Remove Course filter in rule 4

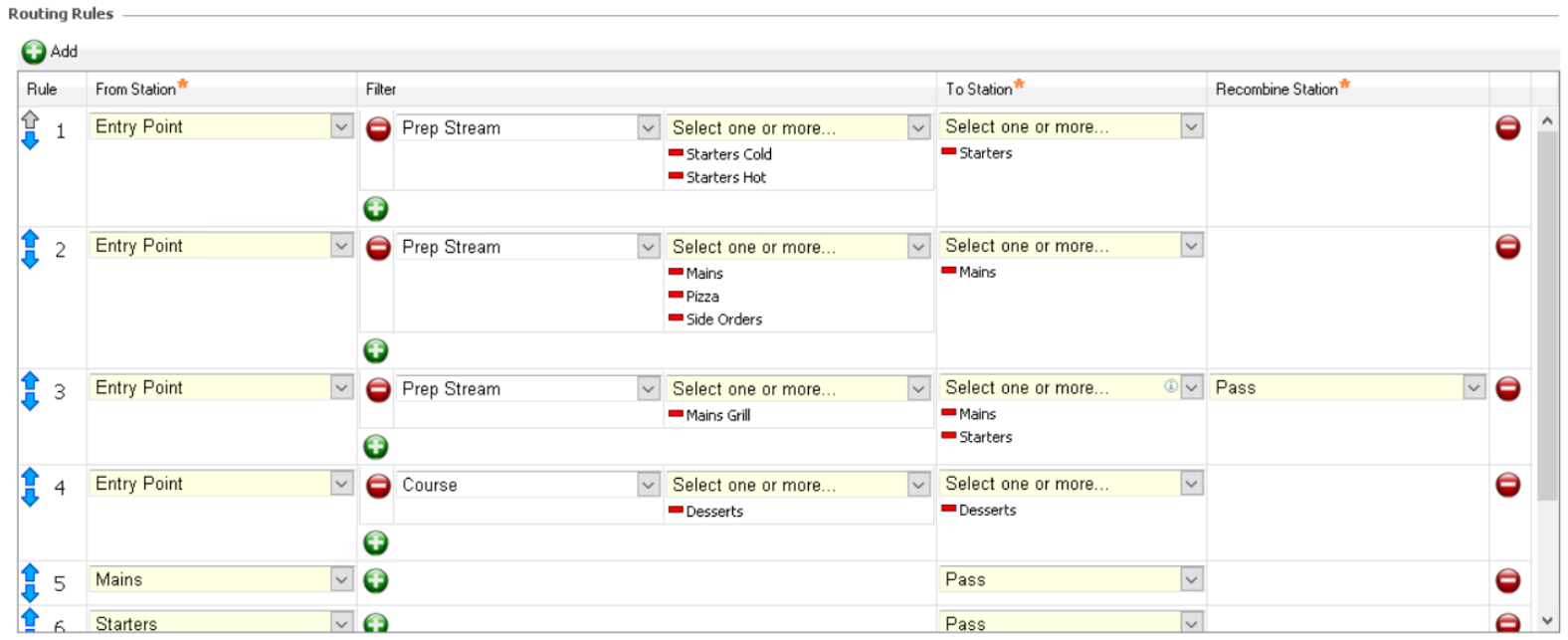click(378, 486)
